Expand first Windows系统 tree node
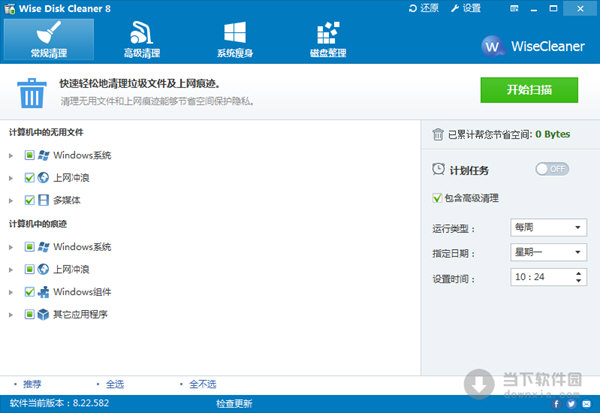The image size is (600, 413). pos(11,155)
